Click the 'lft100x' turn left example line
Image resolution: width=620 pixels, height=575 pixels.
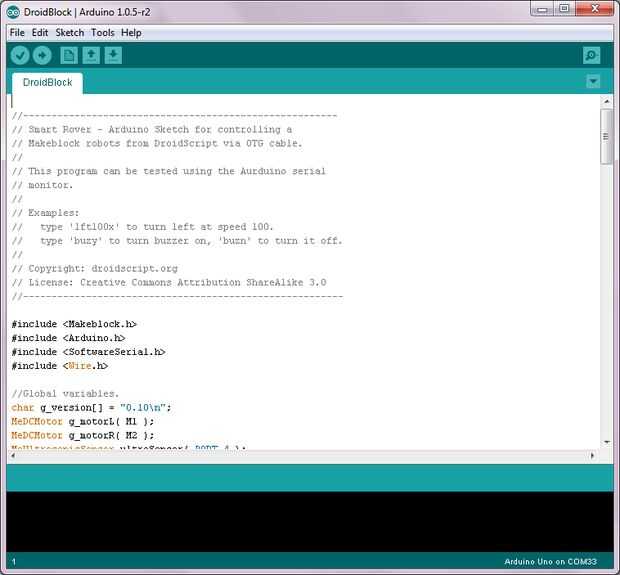point(142,227)
